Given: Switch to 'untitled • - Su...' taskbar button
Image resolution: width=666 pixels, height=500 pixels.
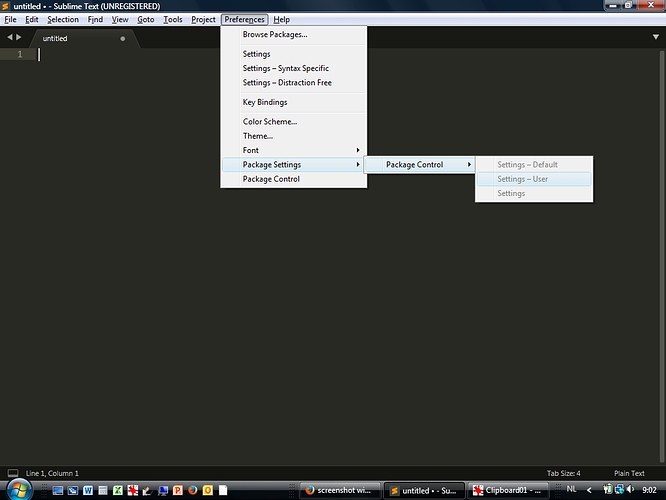Looking at the screenshot, I should (424, 491).
